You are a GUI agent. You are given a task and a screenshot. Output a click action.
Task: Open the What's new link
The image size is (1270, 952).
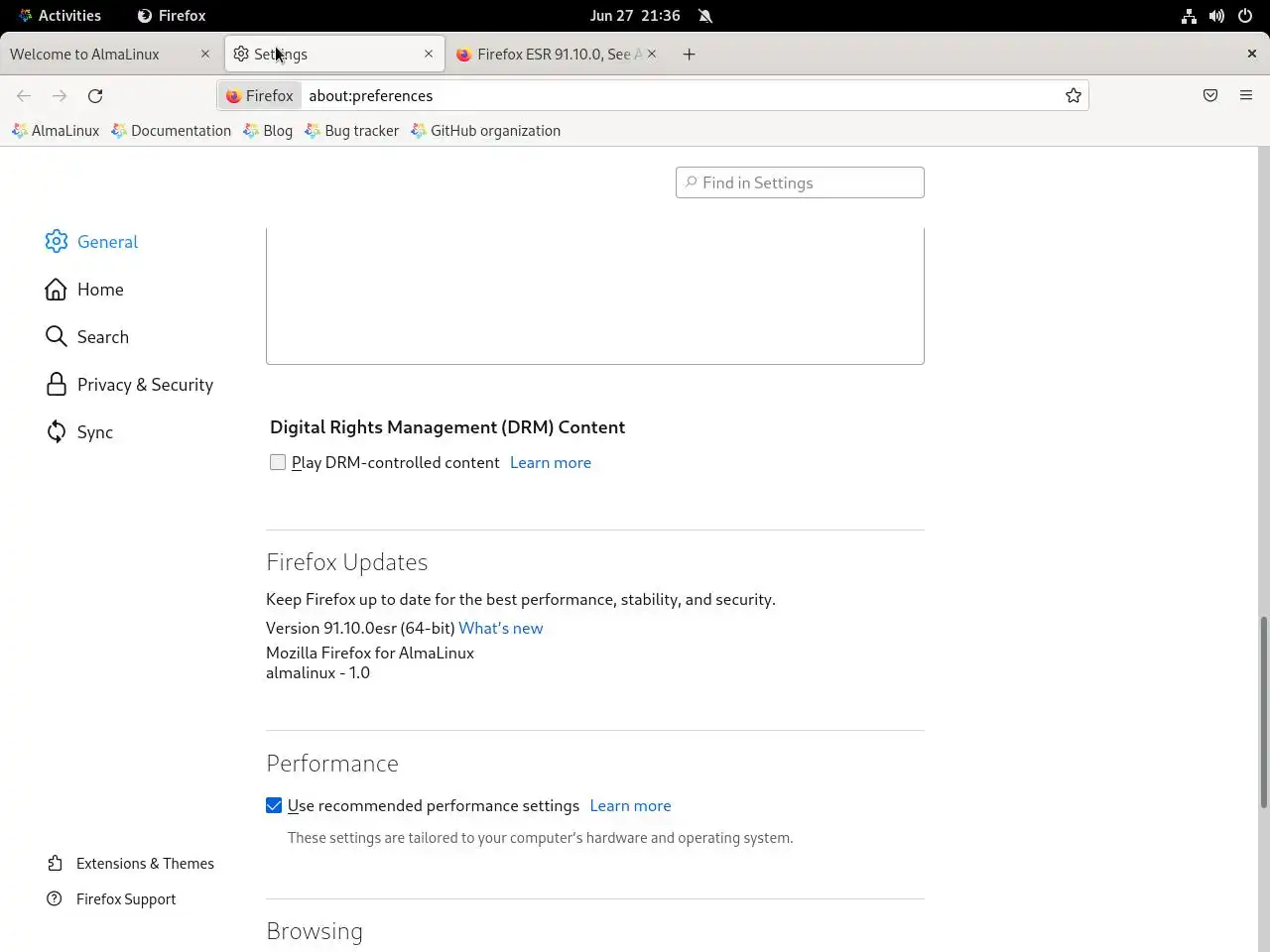[x=500, y=629]
